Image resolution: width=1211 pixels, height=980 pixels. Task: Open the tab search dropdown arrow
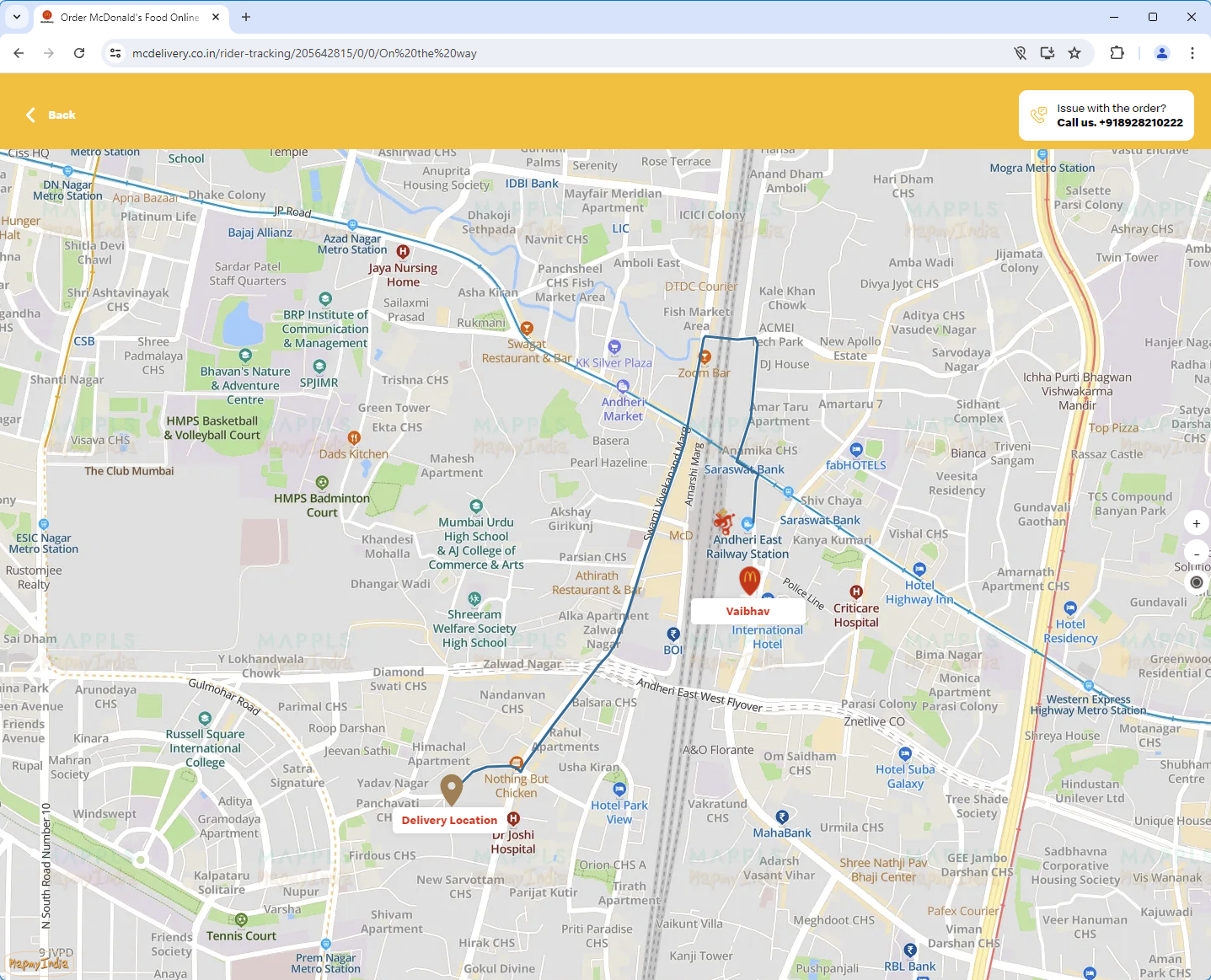tap(16, 17)
